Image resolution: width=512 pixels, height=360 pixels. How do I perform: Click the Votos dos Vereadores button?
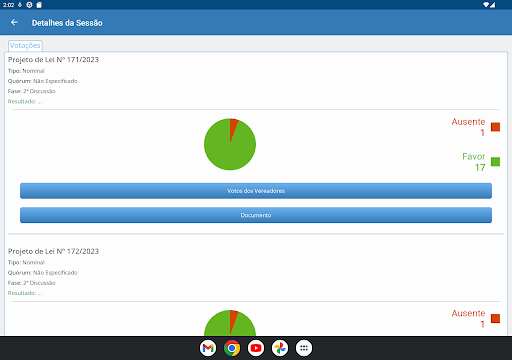click(x=256, y=191)
